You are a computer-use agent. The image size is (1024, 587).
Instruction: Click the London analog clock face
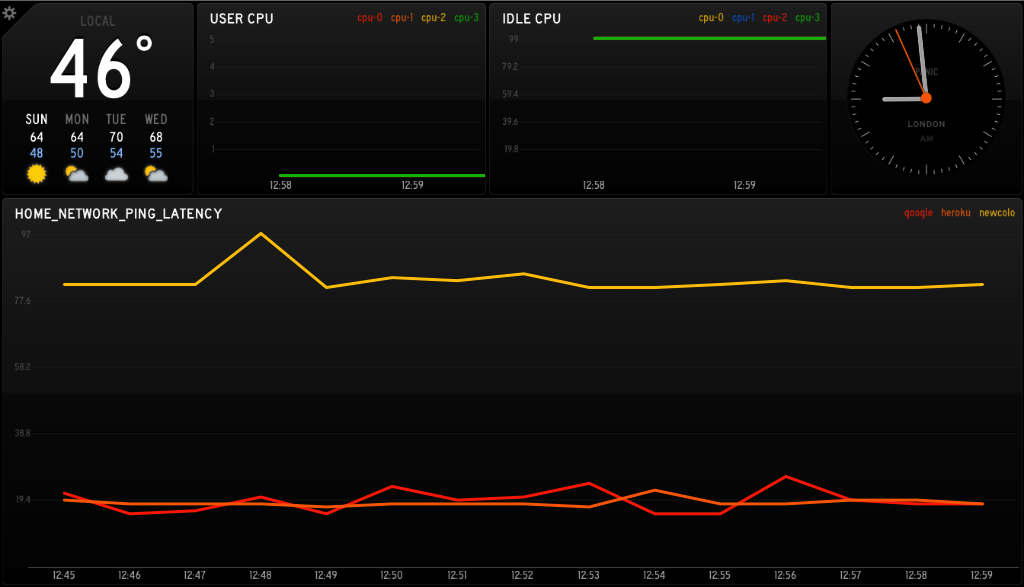[926, 98]
